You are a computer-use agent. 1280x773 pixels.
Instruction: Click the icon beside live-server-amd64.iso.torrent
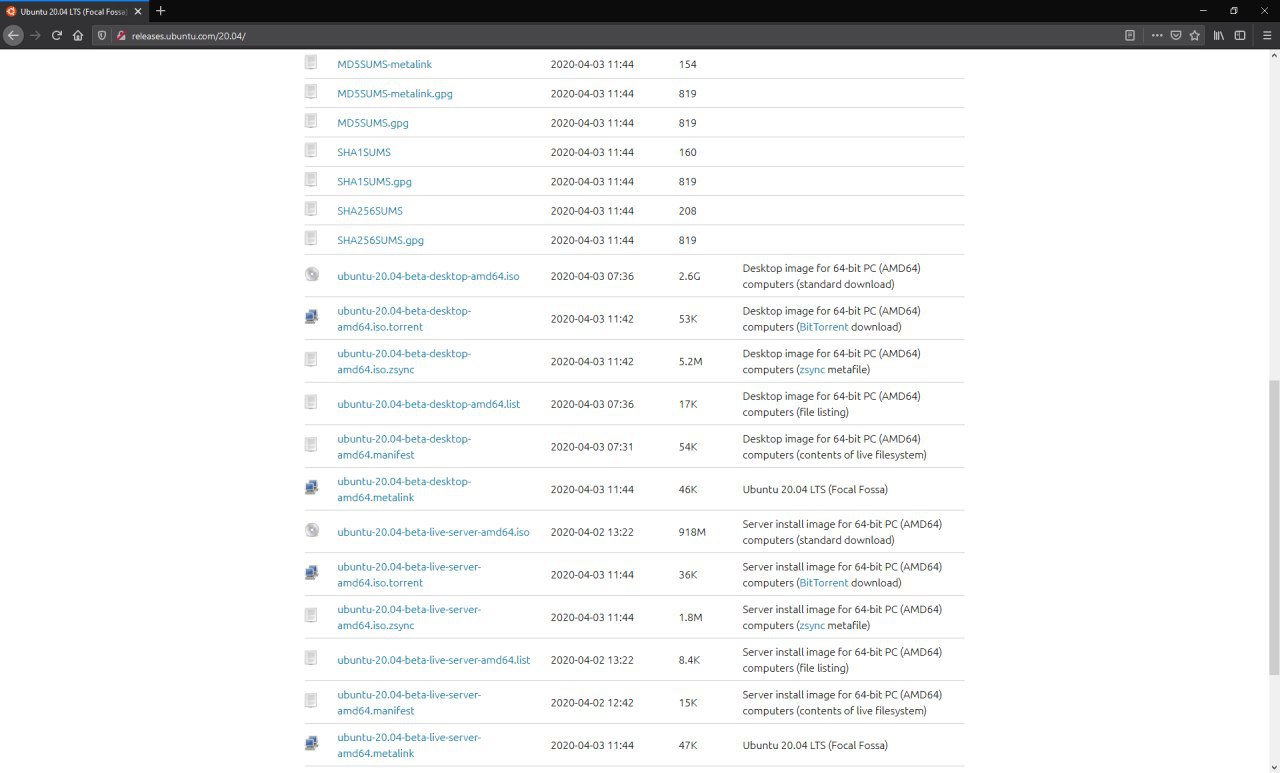312,573
